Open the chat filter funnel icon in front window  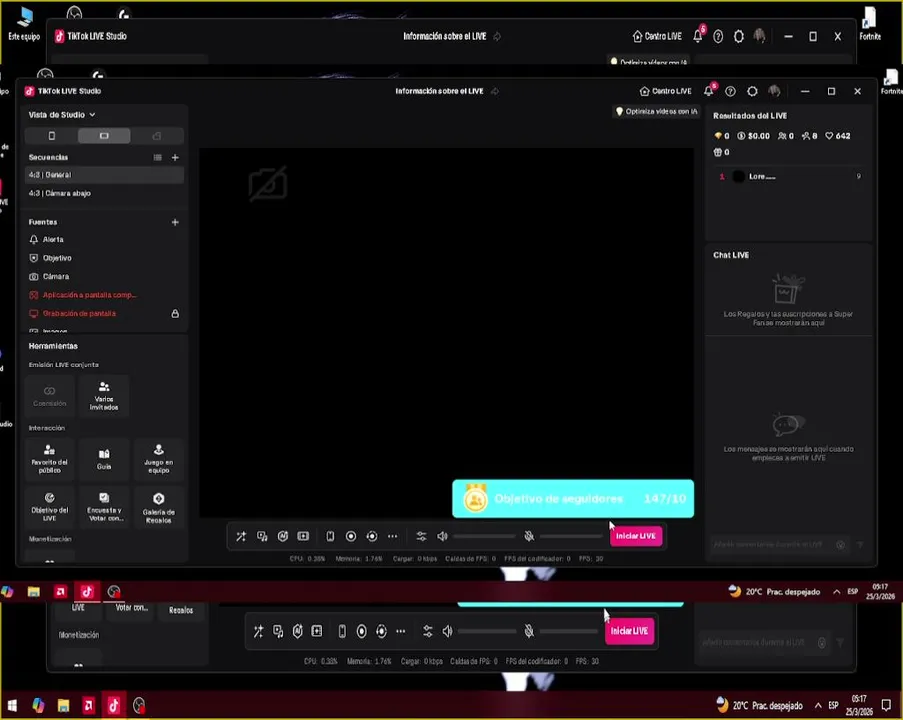(860, 545)
